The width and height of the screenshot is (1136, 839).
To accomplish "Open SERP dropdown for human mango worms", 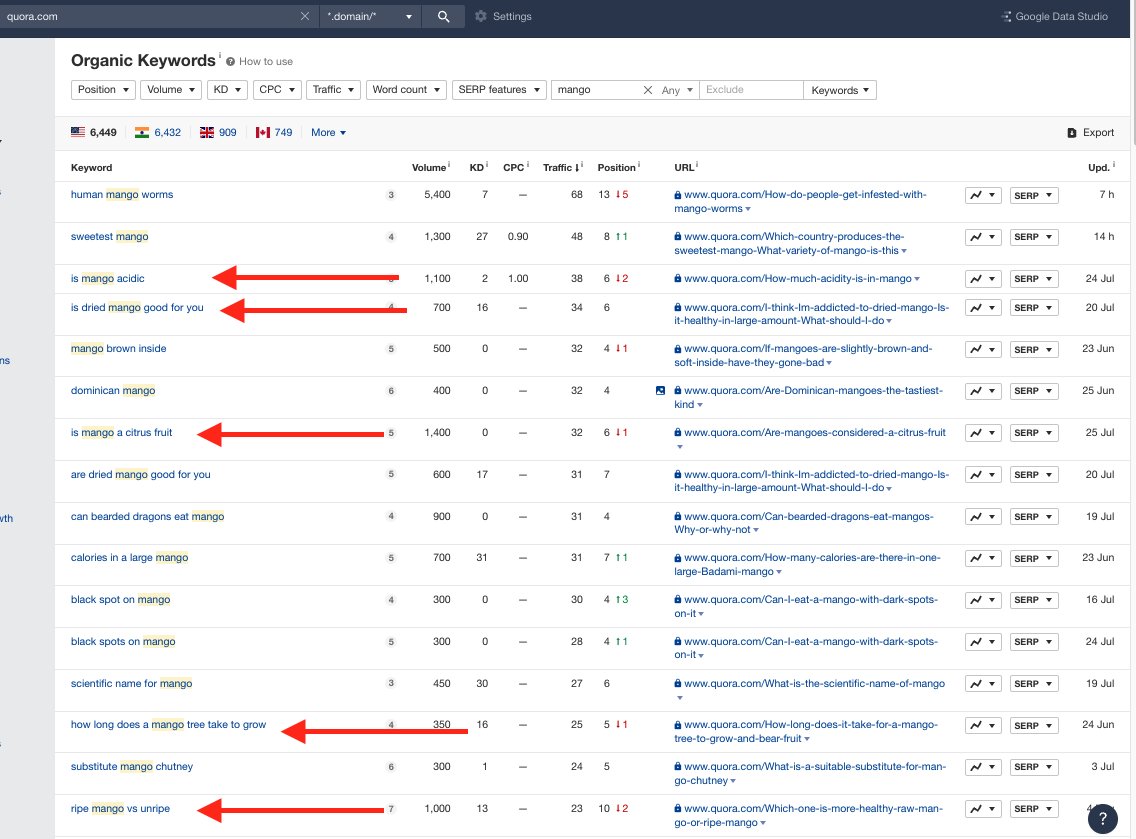I will point(1034,196).
